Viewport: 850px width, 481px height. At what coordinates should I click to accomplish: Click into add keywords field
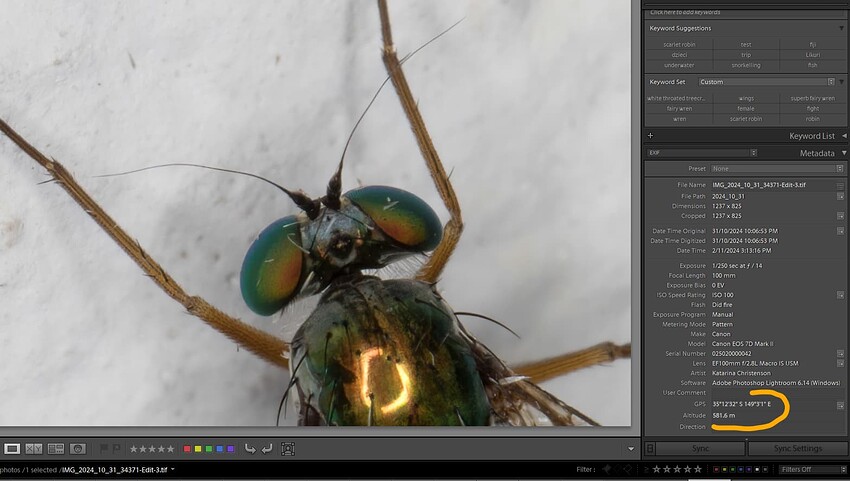click(x=744, y=12)
